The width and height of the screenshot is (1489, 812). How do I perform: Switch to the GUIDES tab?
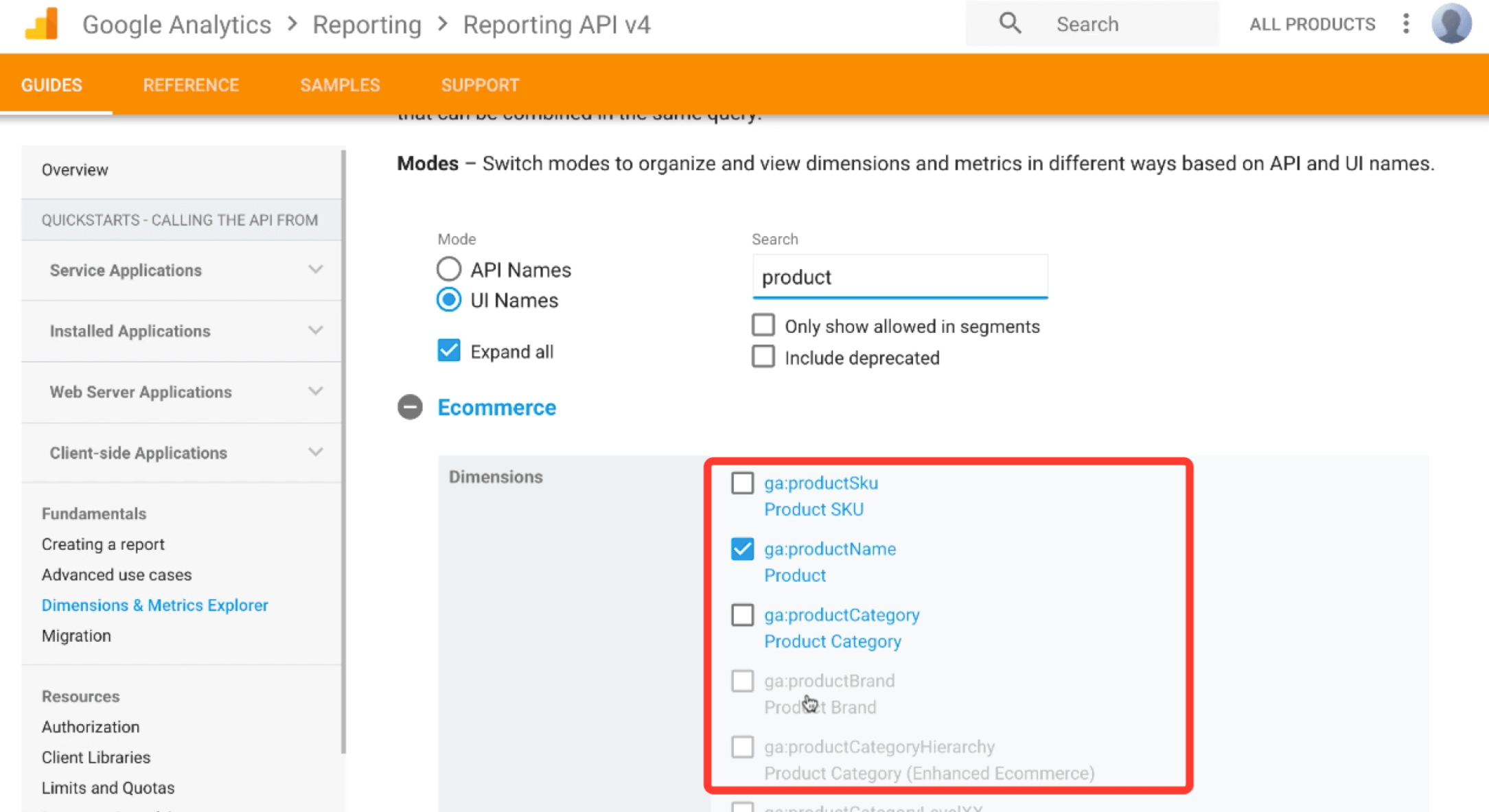51,85
